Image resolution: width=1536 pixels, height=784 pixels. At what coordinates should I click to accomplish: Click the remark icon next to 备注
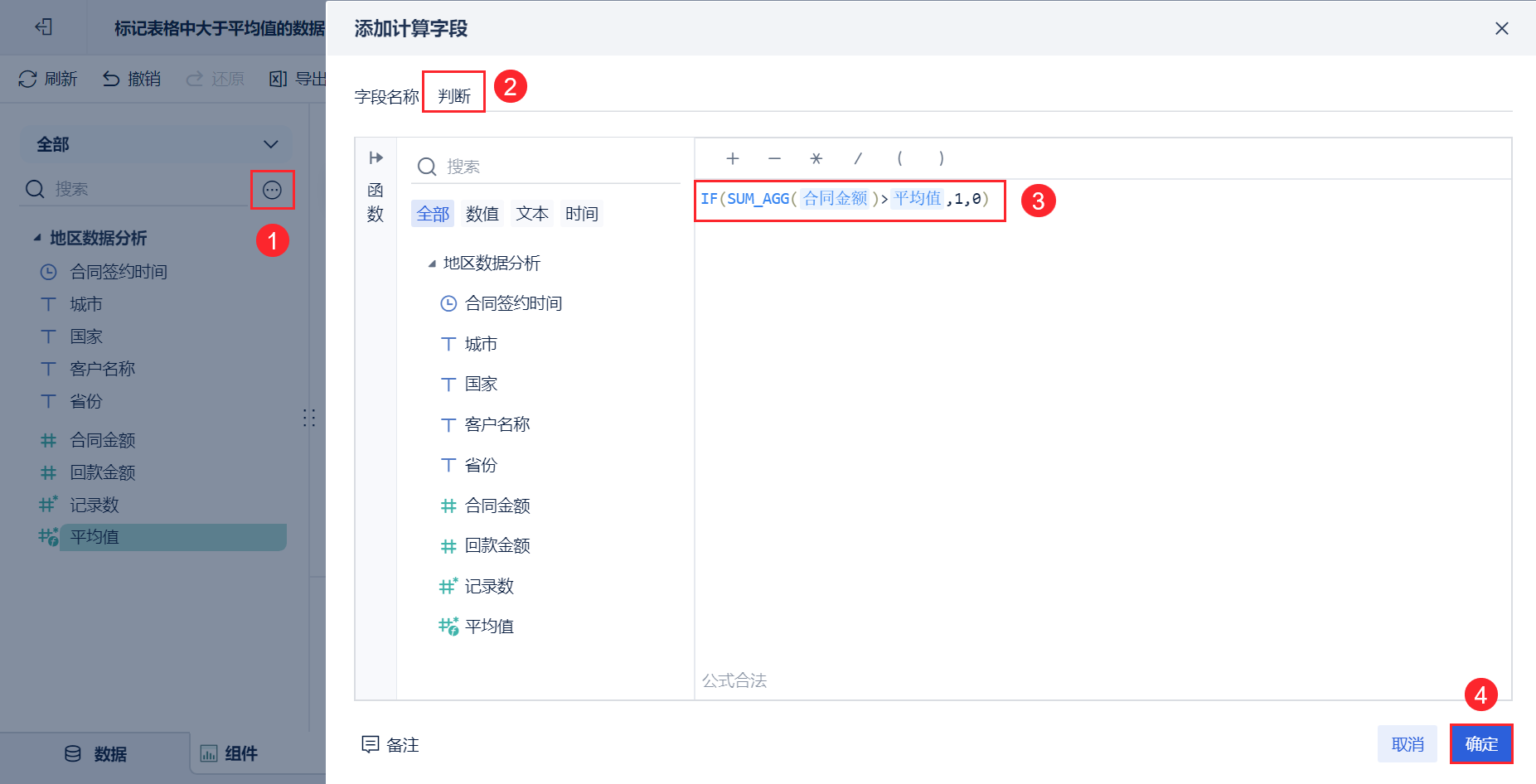(370, 744)
